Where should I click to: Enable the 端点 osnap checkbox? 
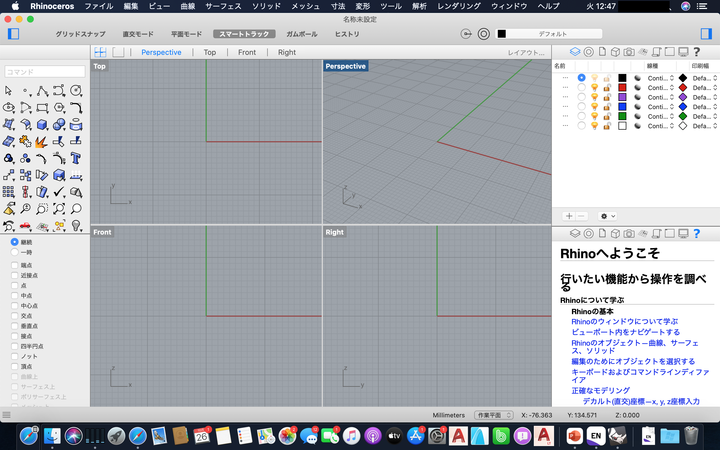tap(14, 265)
